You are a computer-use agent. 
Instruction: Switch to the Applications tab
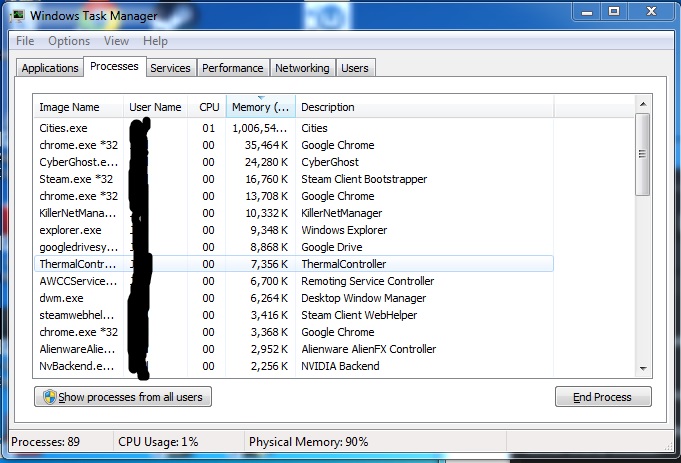click(x=50, y=68)
